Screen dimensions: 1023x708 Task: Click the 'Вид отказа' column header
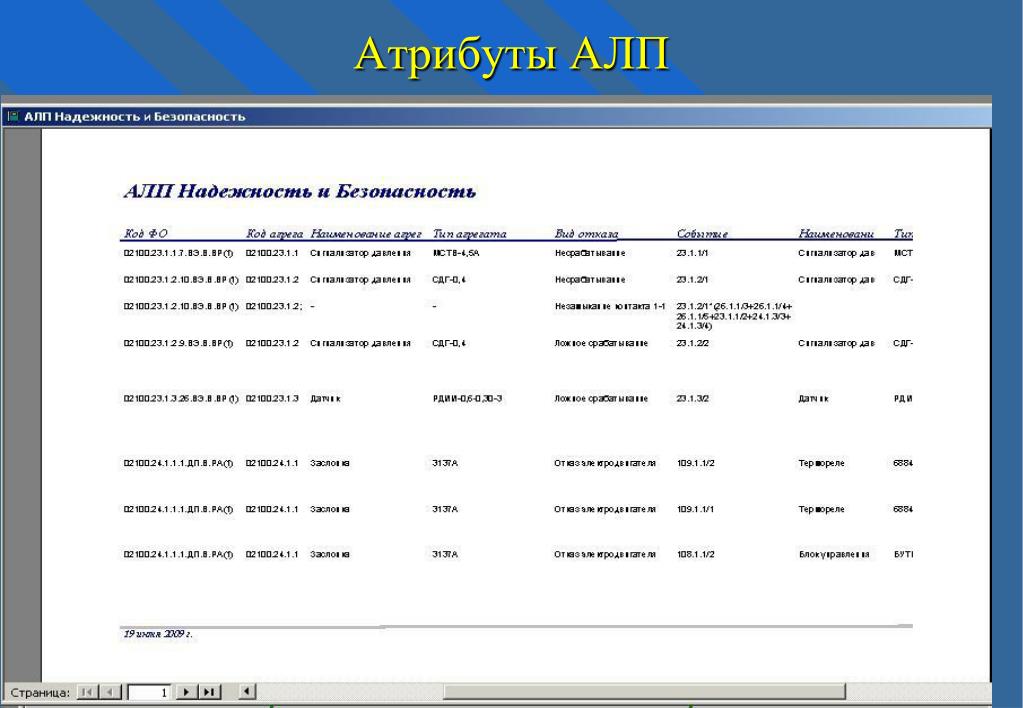[586, 234]
